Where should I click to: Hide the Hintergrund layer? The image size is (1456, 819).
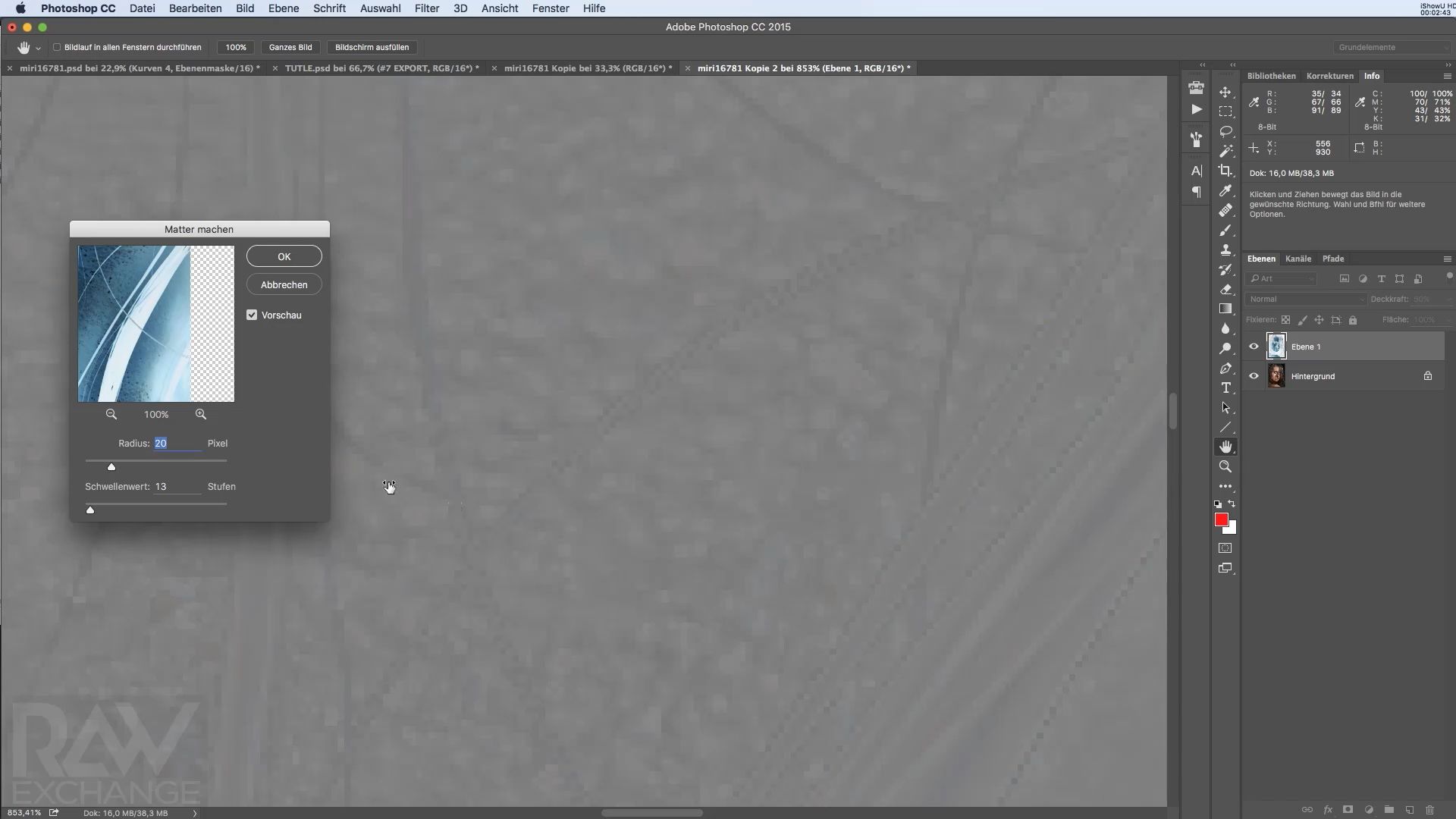[1254, 376]
